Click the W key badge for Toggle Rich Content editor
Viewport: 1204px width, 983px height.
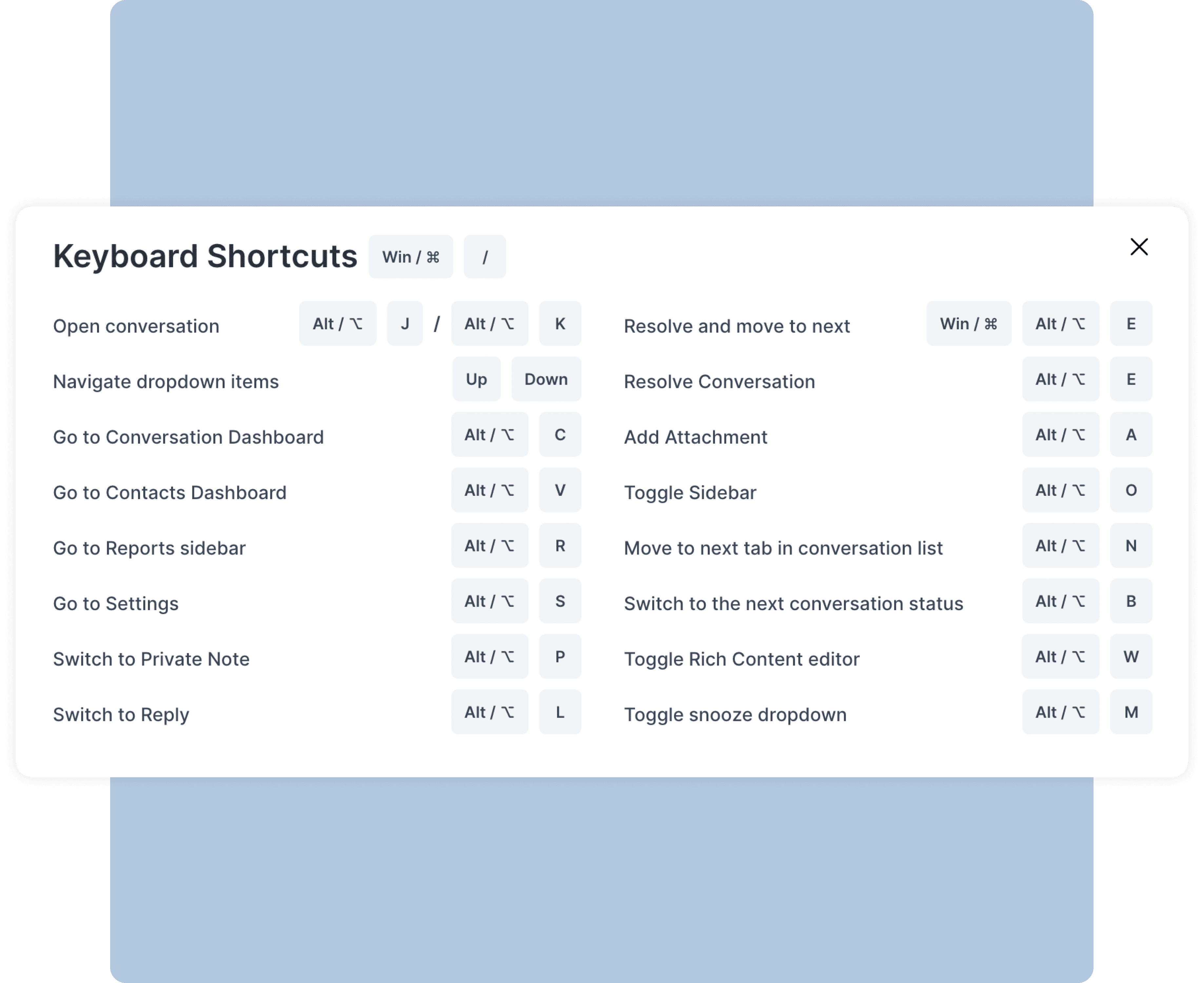coord(1130,656)
